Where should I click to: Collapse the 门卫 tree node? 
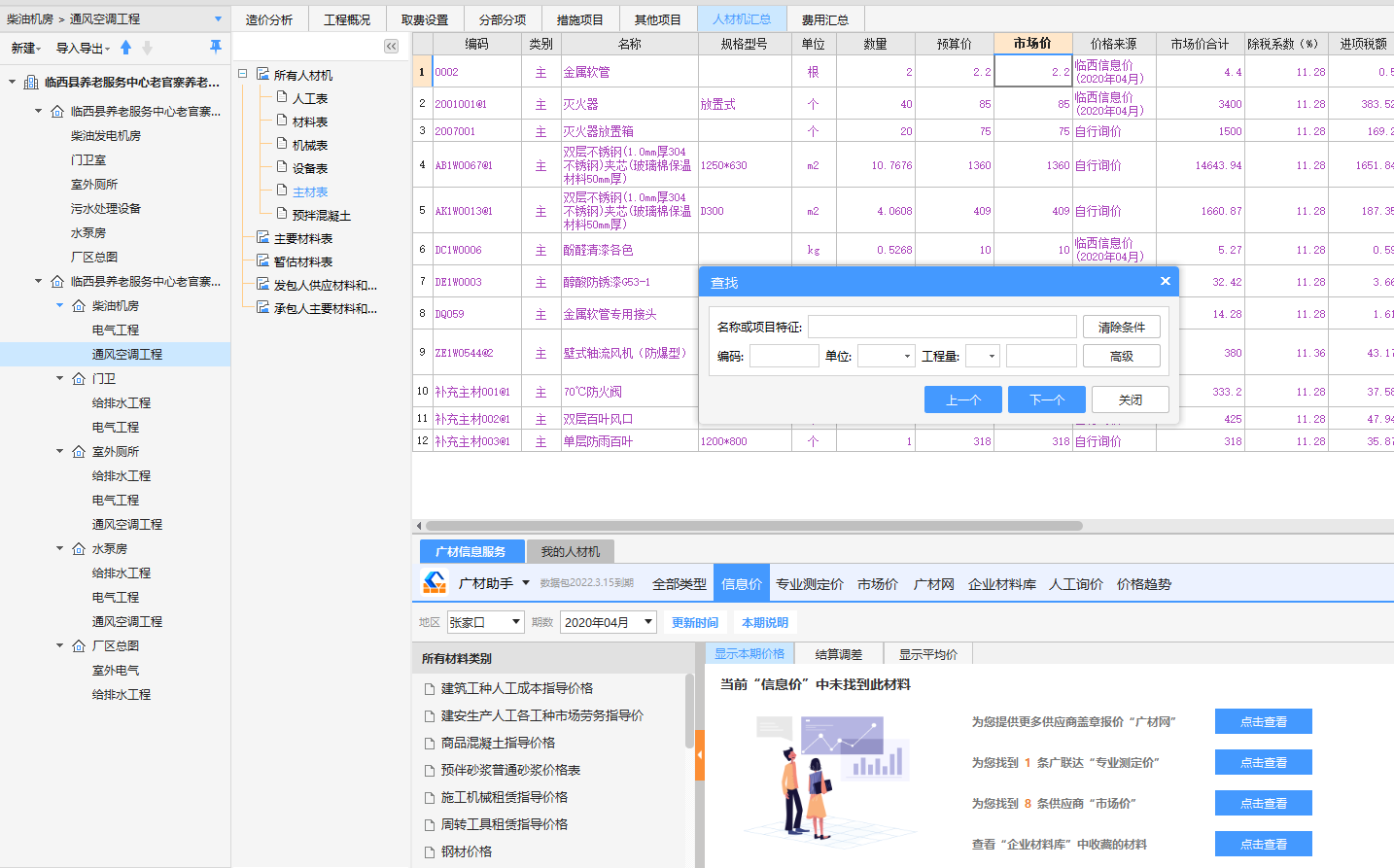59,379
